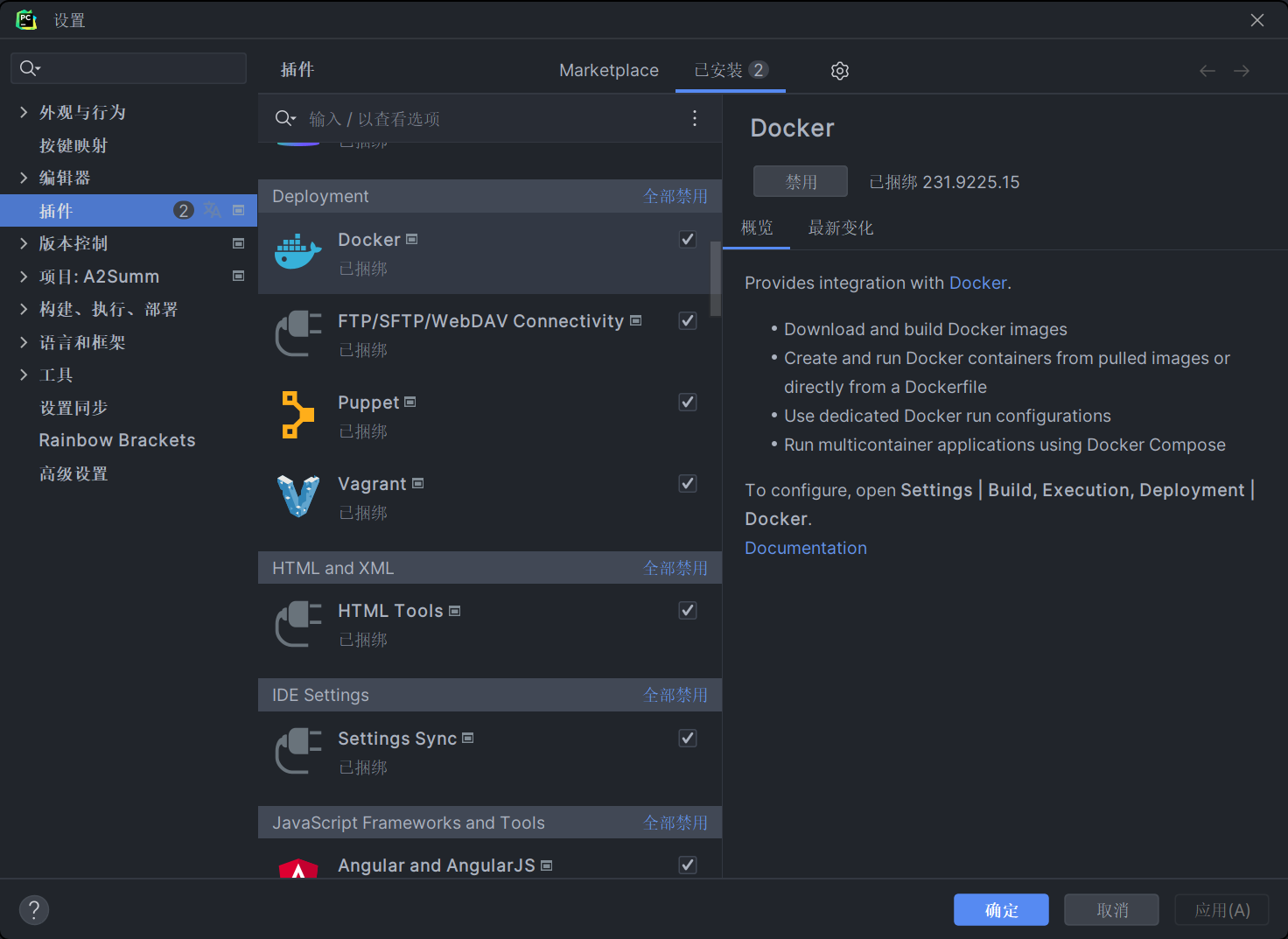Click 全部禁用 for JavaScript Frameworks and Tools
The height and width of the screenshot is (939, 1288).
tap(675, 823)
